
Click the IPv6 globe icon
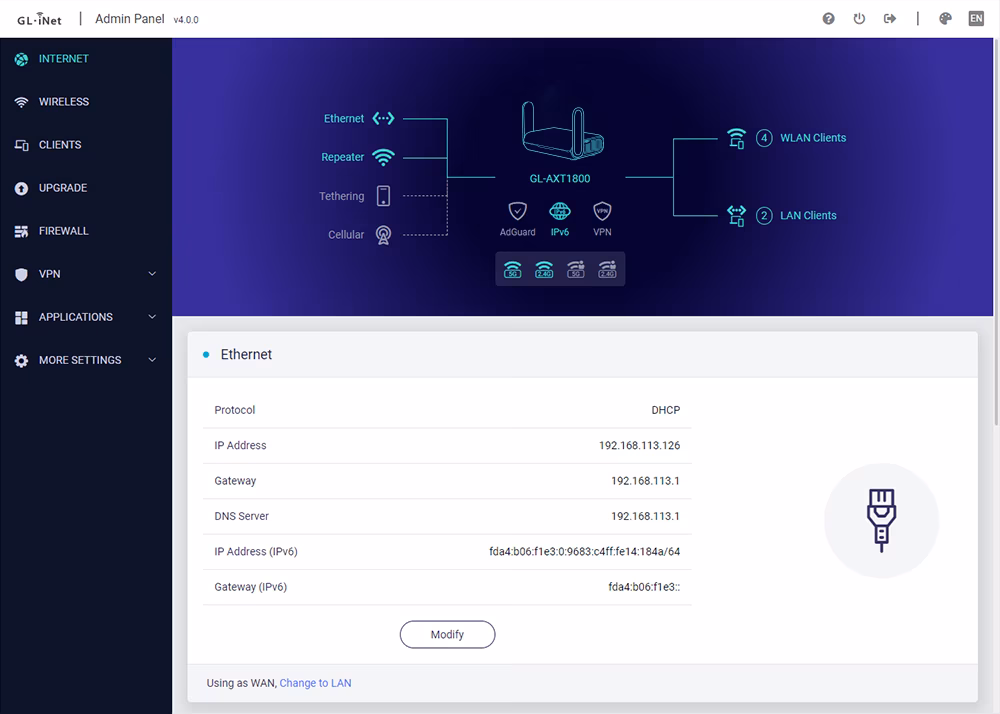(x=560, y=211)
